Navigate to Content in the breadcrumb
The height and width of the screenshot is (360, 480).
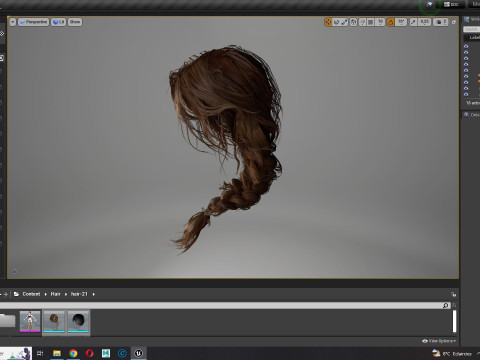[x=31, y=294]
